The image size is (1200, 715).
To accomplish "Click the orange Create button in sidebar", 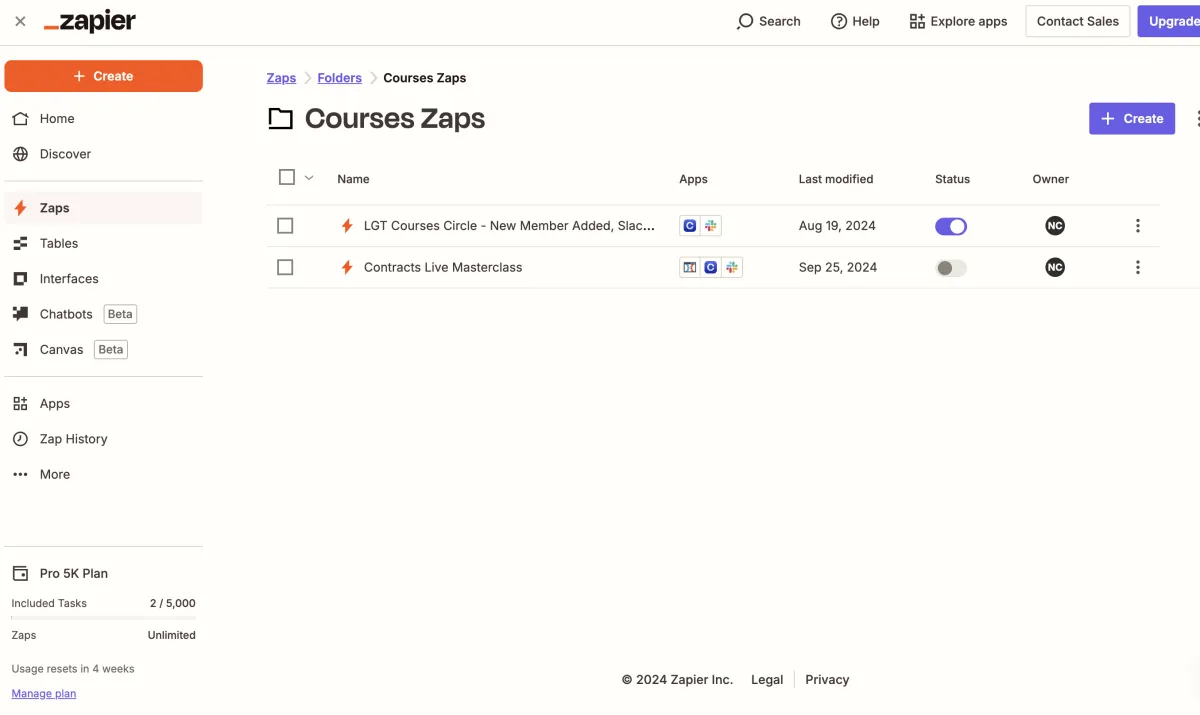I will 104,76.
